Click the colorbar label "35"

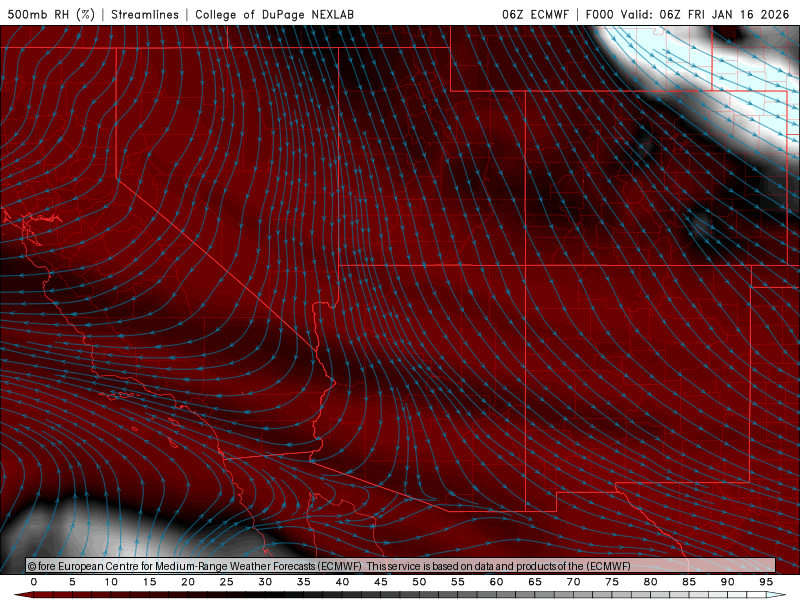pos(304,582)
